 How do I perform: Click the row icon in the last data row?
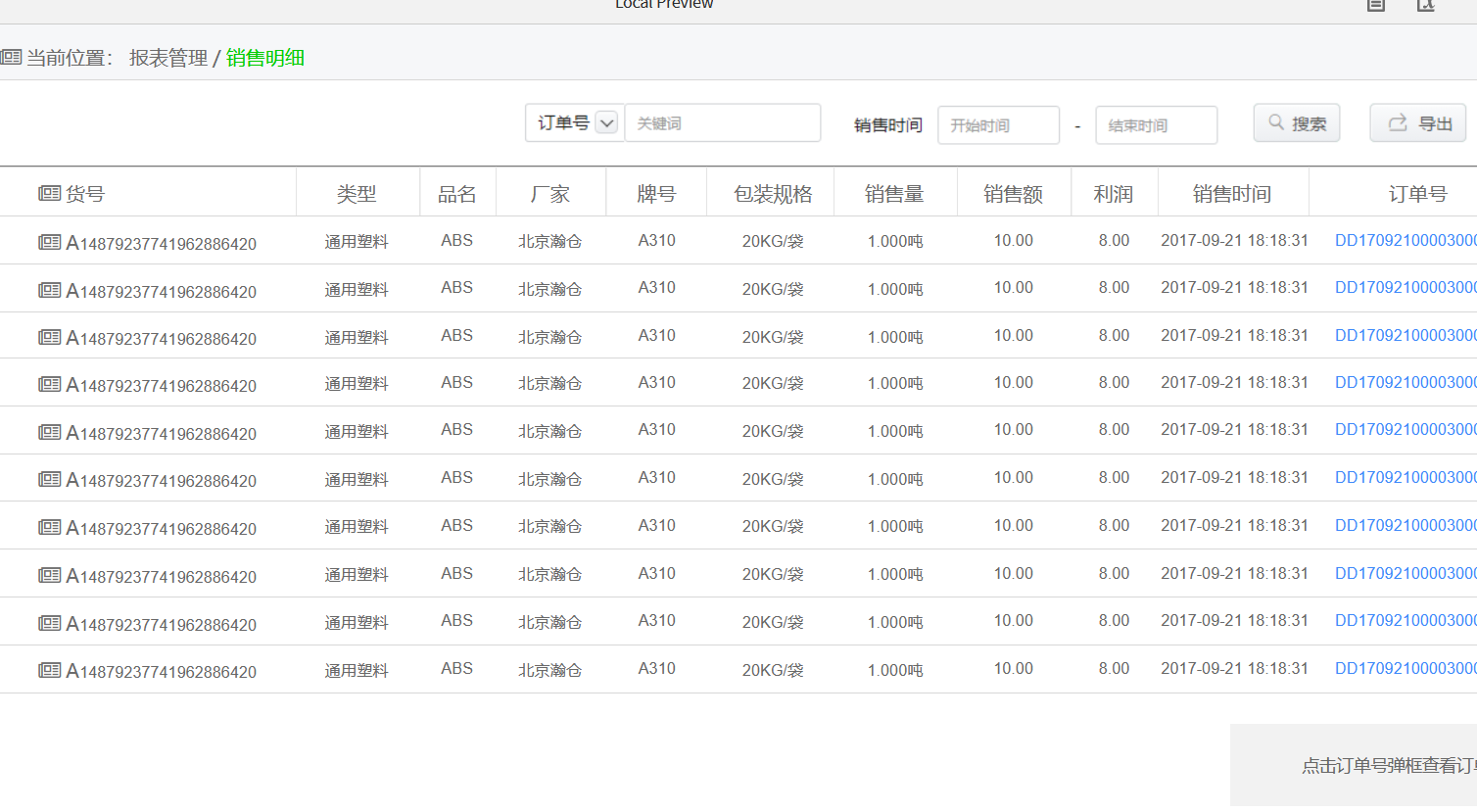49,670
